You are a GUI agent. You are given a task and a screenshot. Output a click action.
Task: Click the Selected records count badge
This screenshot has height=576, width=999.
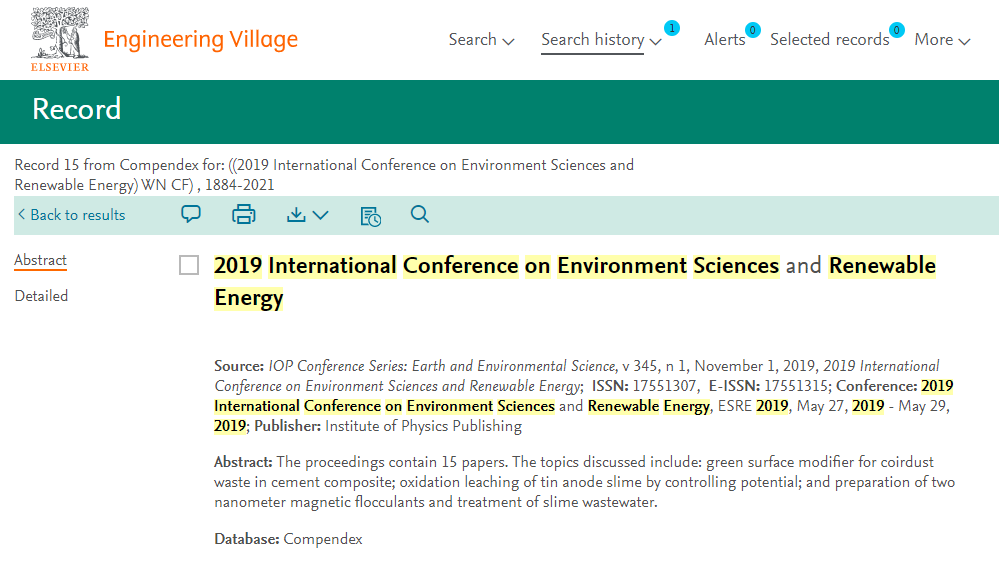point(896,30)
